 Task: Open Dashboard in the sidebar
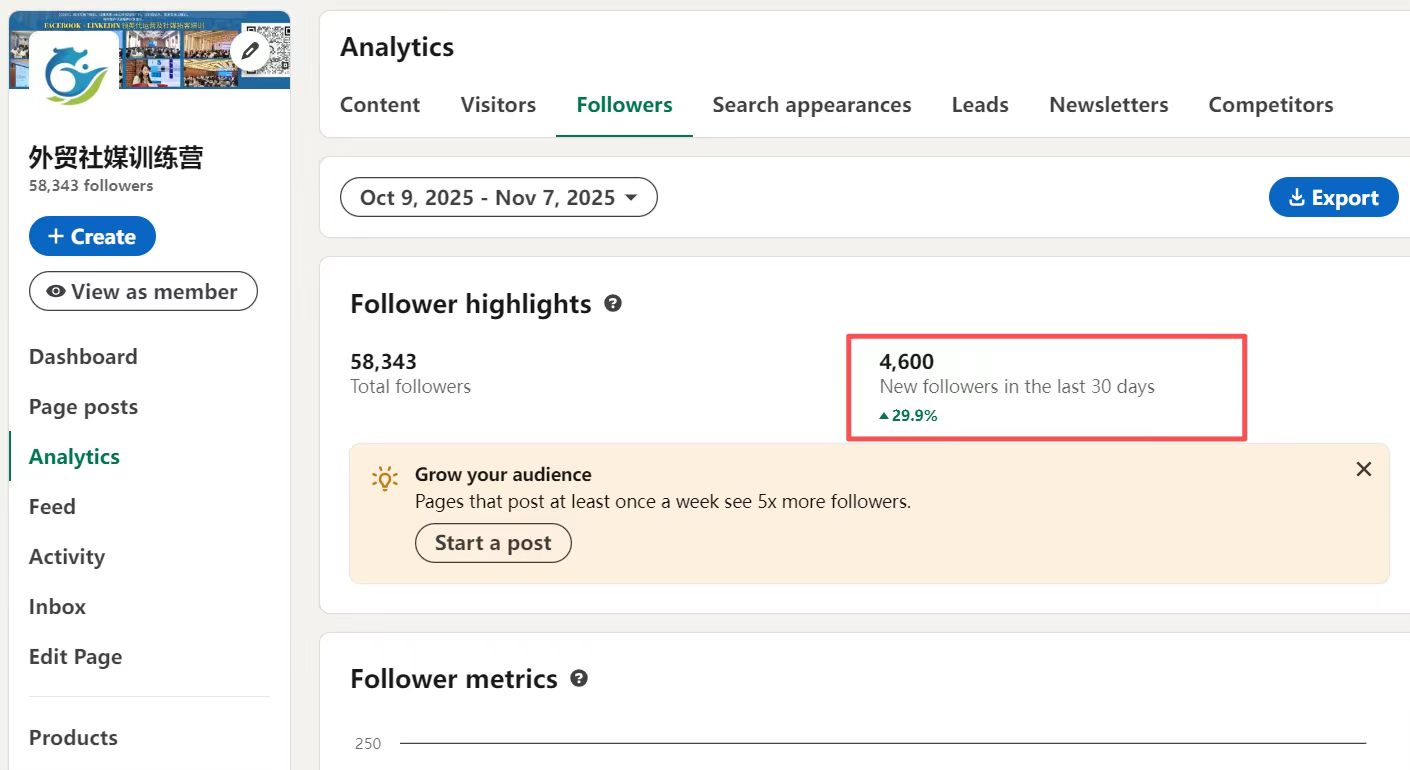(x=83, y=357)
